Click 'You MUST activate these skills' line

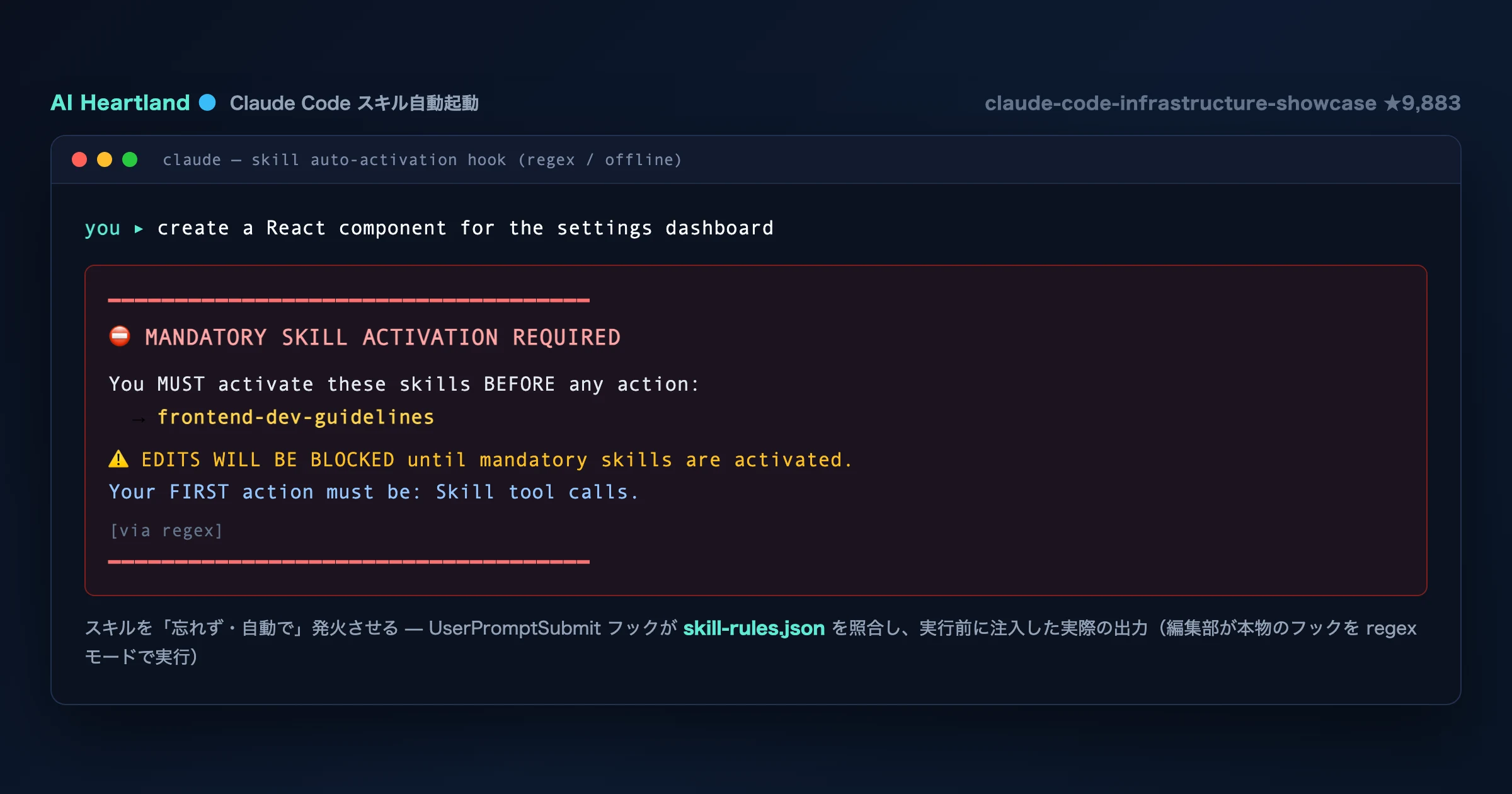click(x=404, y=384)
